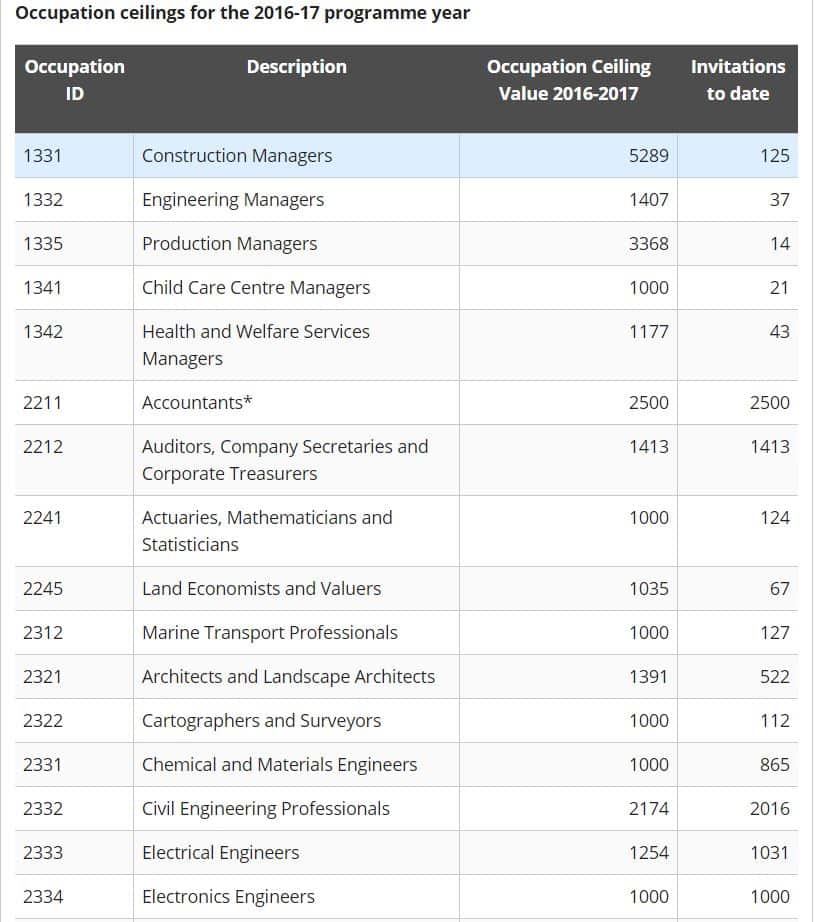
Task: Select the Architects and Landscape Architects row
Action: pos(290,676)
